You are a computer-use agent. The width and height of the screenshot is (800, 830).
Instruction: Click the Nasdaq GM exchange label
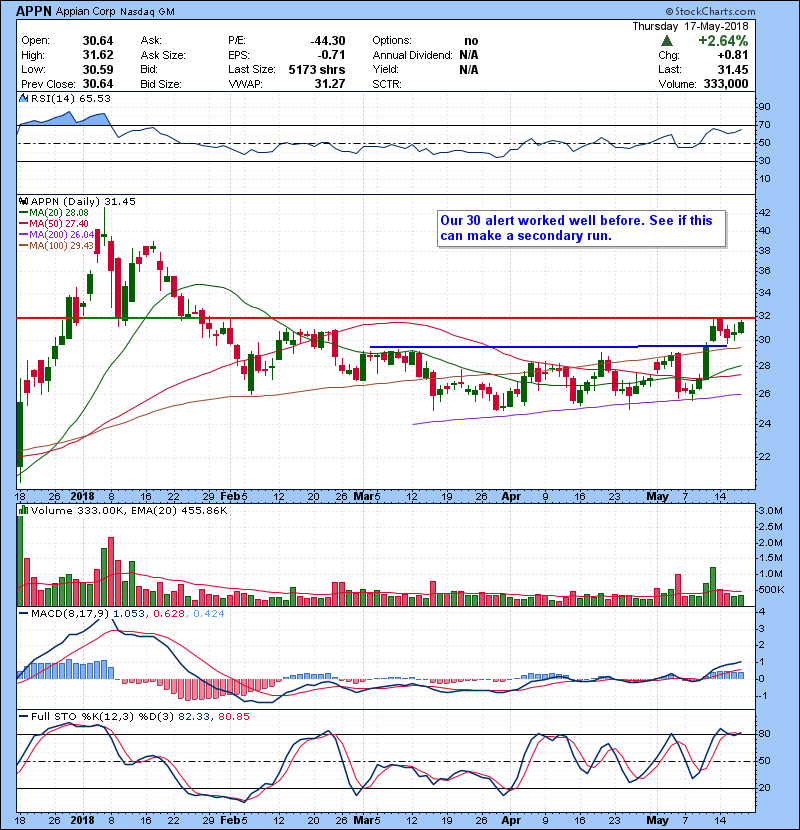tap(147, 12)
